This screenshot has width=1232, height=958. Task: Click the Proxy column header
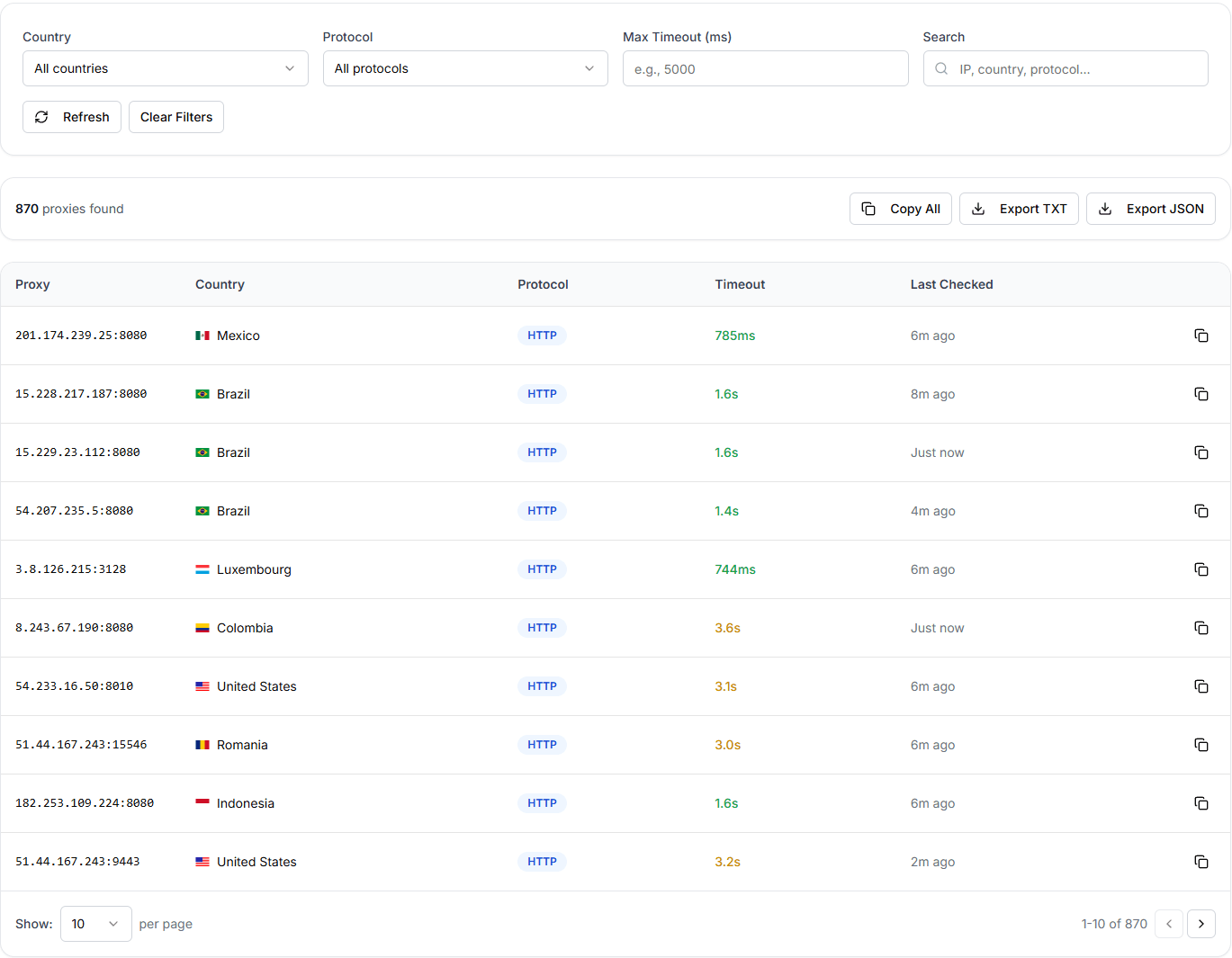click(32, 284)
